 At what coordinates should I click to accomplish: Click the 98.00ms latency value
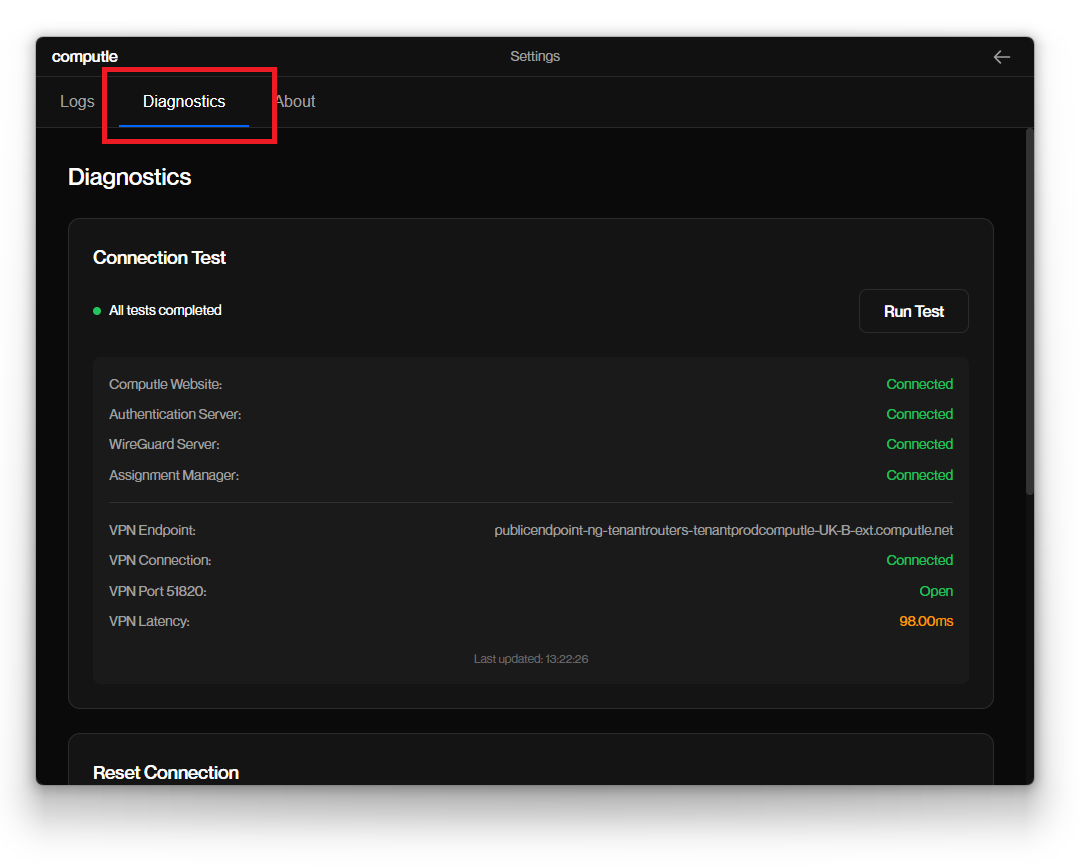pos(925,622)
